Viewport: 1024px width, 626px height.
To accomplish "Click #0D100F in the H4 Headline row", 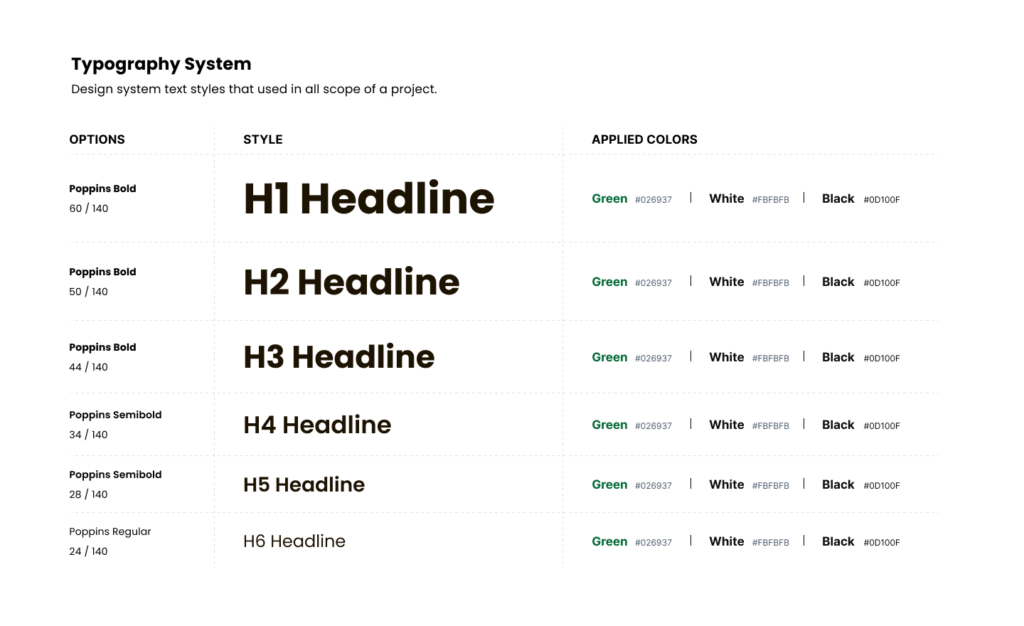I will pos(882,426).
